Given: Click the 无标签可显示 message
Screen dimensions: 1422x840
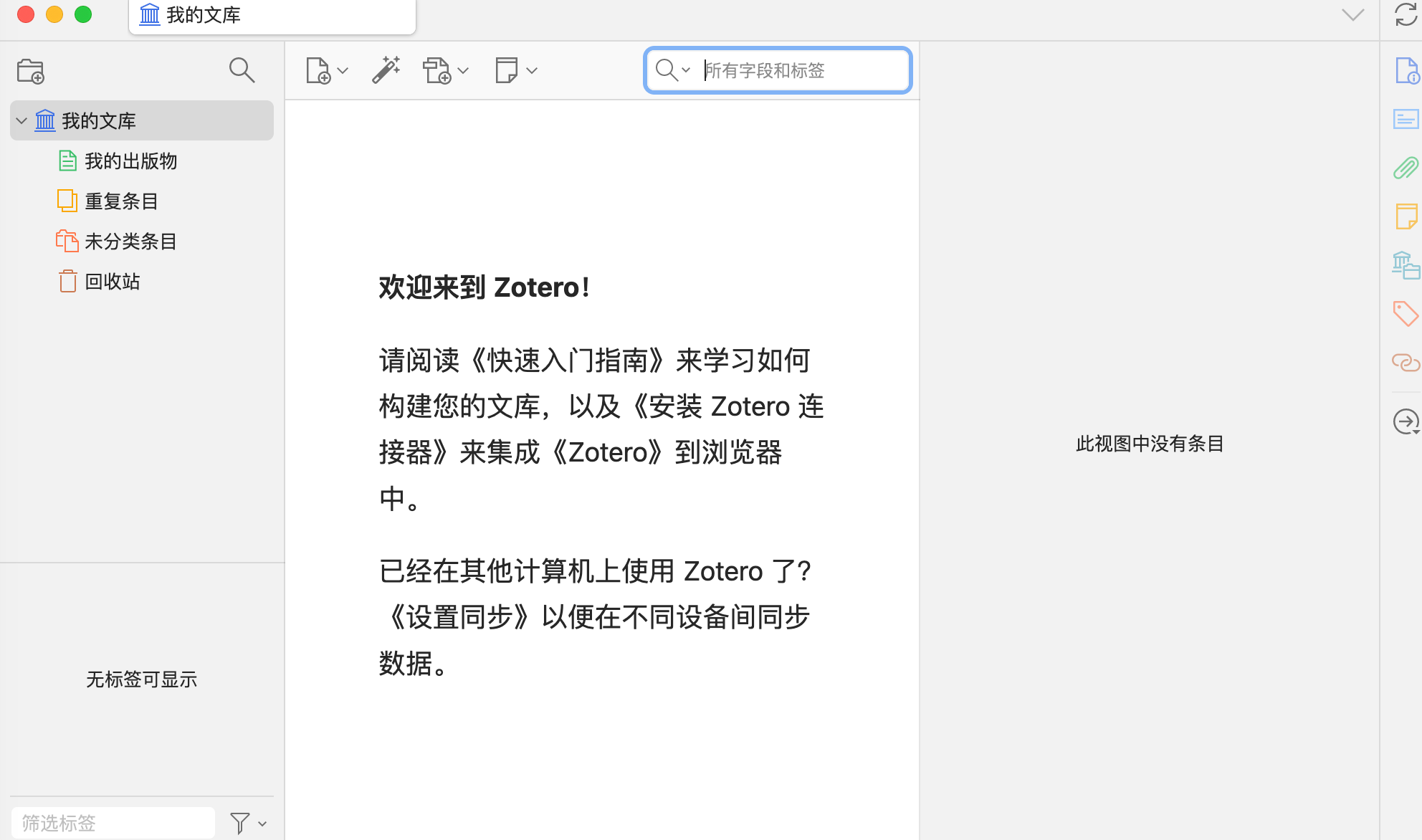Looking at the screenshot, I should (x=142, y=679).
